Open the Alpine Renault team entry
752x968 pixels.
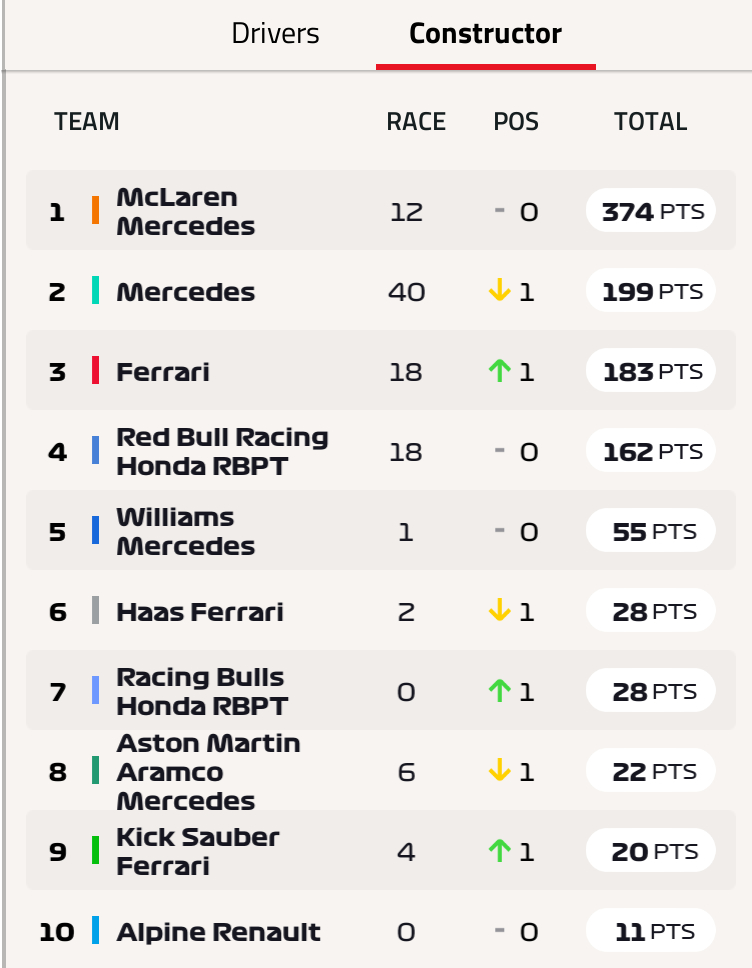(x=219, y=932)
